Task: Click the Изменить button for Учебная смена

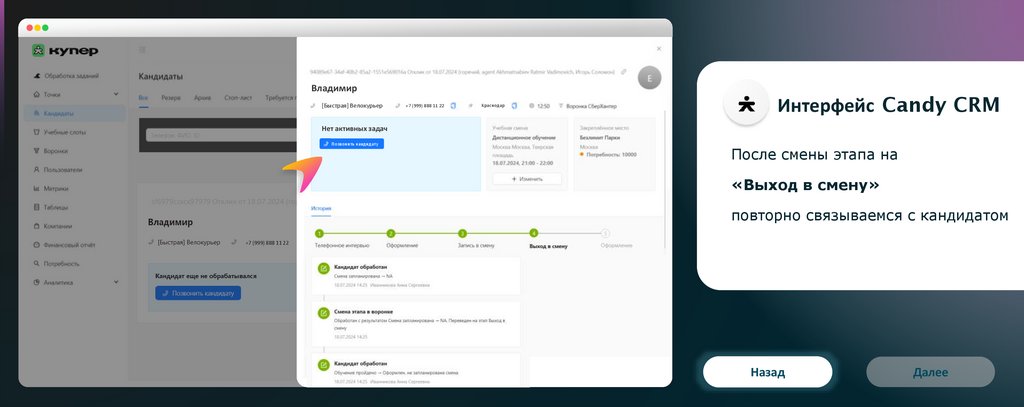Action: click(526, 179)
